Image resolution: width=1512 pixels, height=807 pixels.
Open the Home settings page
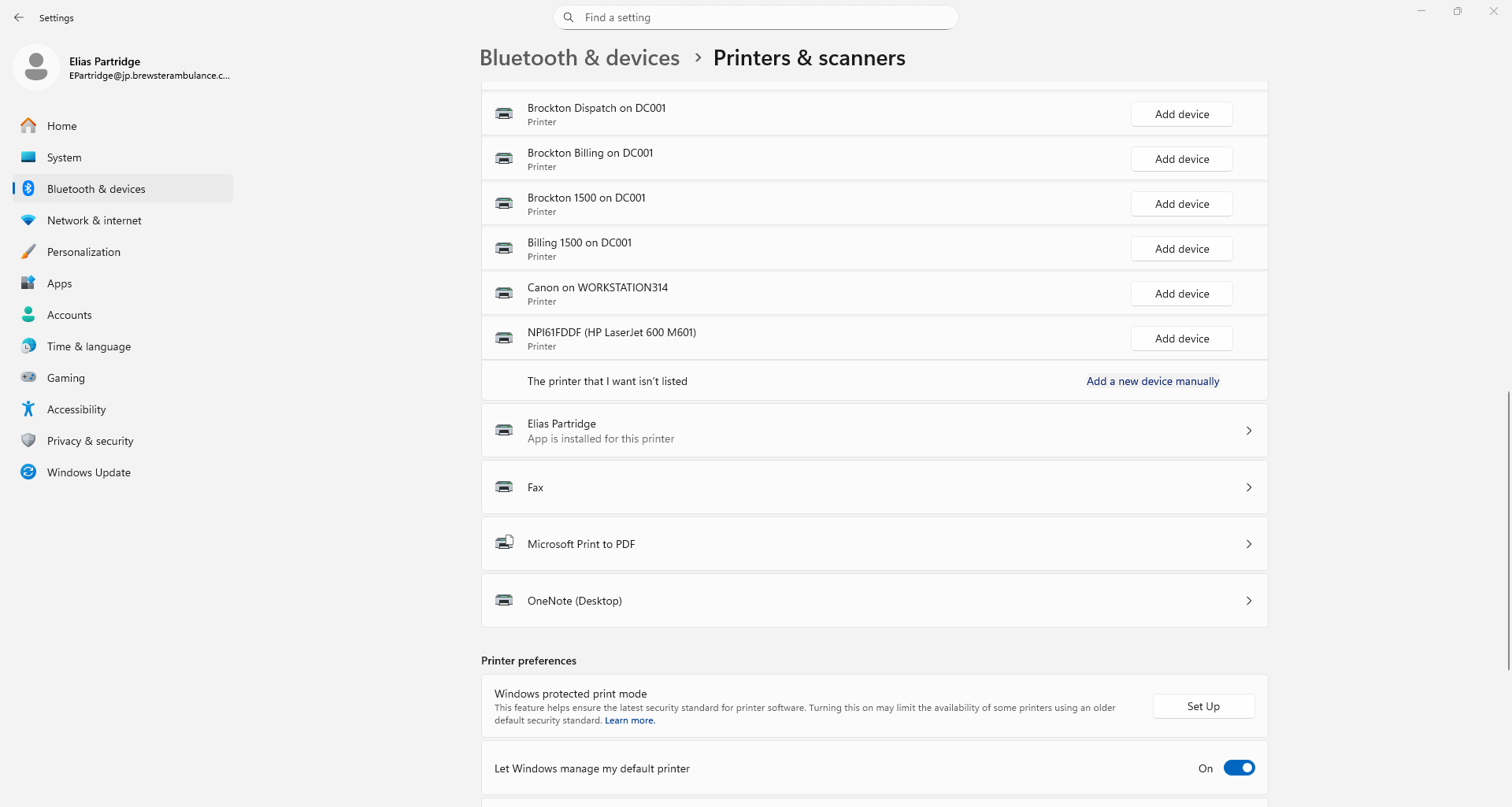(123, 126)
